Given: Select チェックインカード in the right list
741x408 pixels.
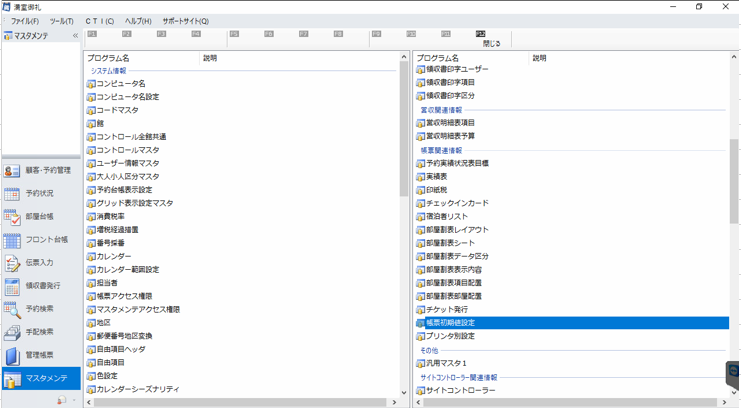Looking at the screenshot, I should point(457,203).
